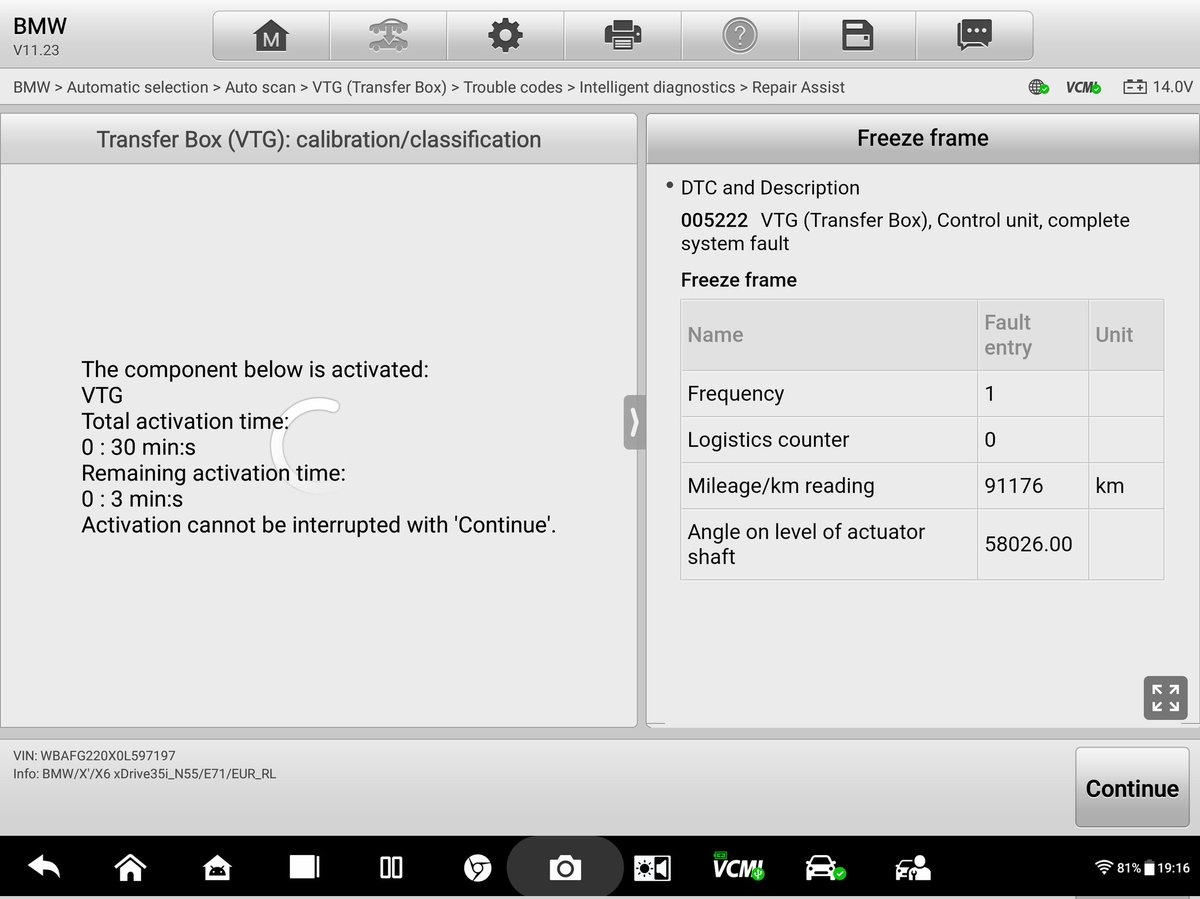1200x899 pixels.
Task: Select the value 58026.00
Action: [x=1029, y=544]
